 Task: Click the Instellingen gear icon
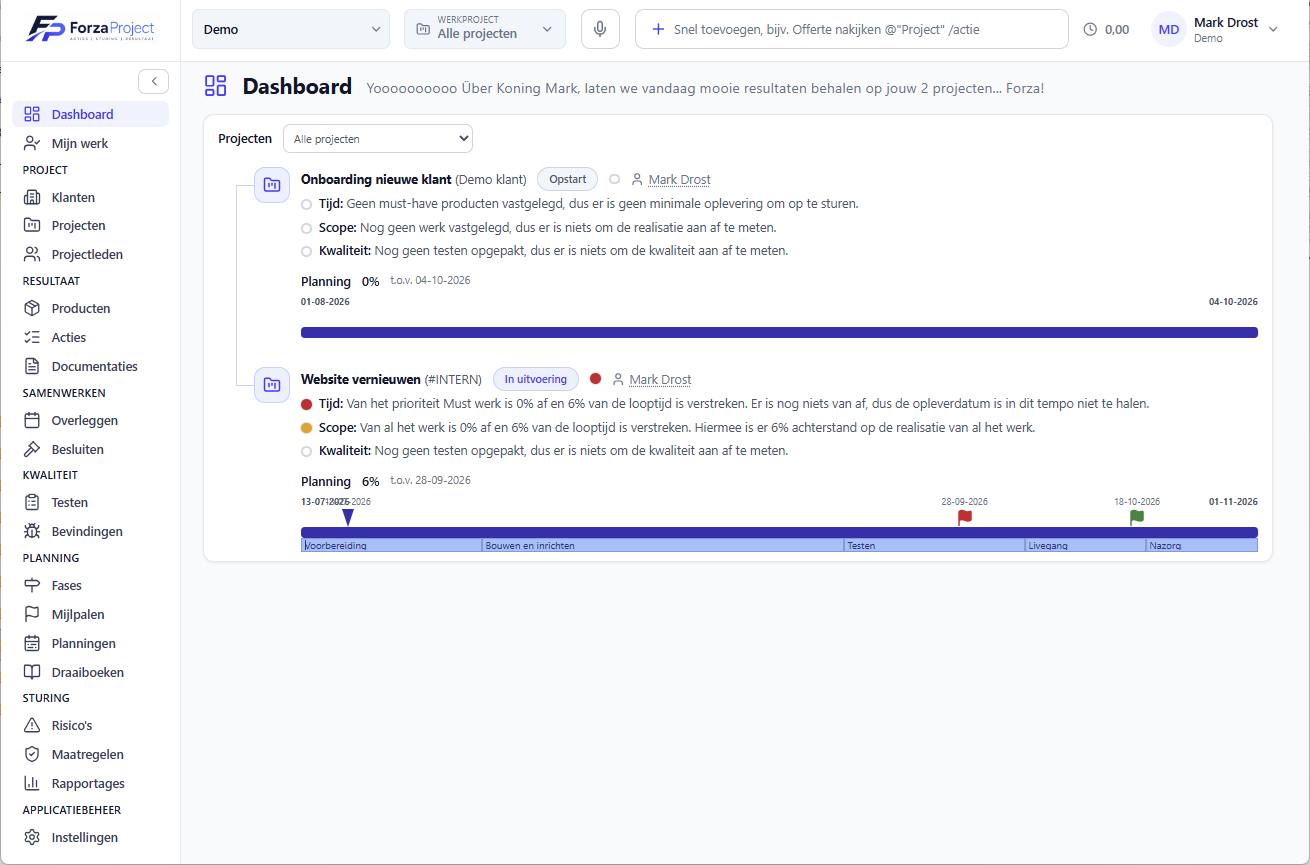[32, 837]
